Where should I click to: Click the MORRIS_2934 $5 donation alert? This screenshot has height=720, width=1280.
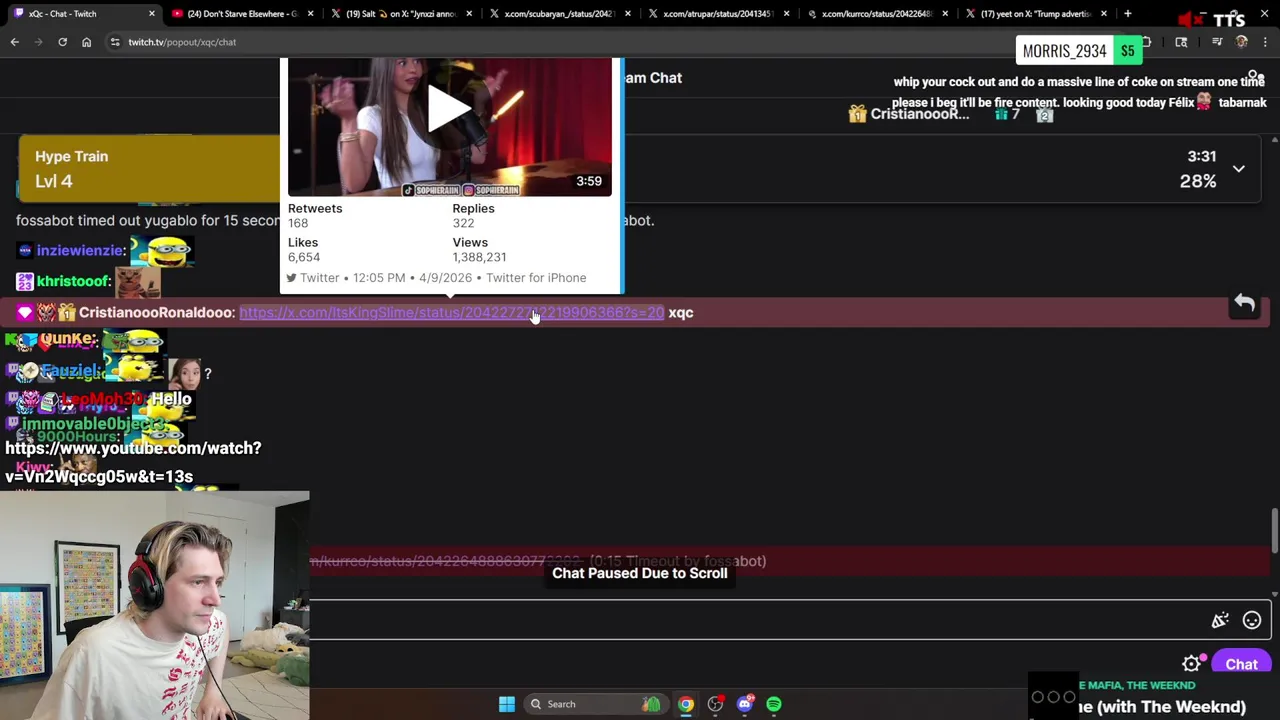pos(1079,51)
